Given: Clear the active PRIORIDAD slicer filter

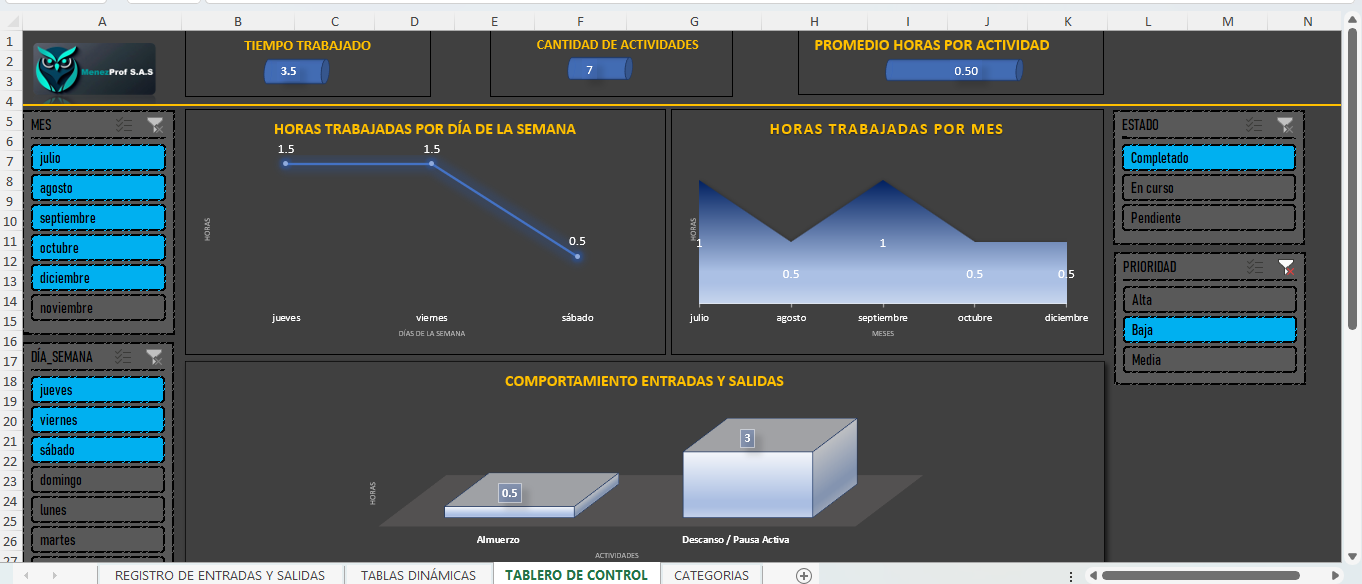Looking at the screenshot, I should click(1285, 267).
